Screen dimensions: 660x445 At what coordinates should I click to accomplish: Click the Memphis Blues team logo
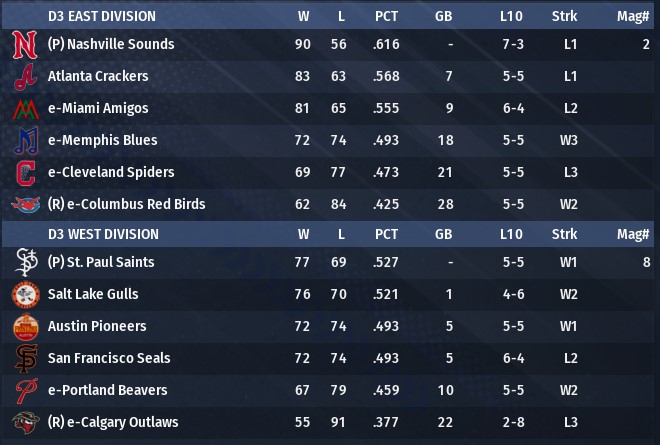coord(24,140)
